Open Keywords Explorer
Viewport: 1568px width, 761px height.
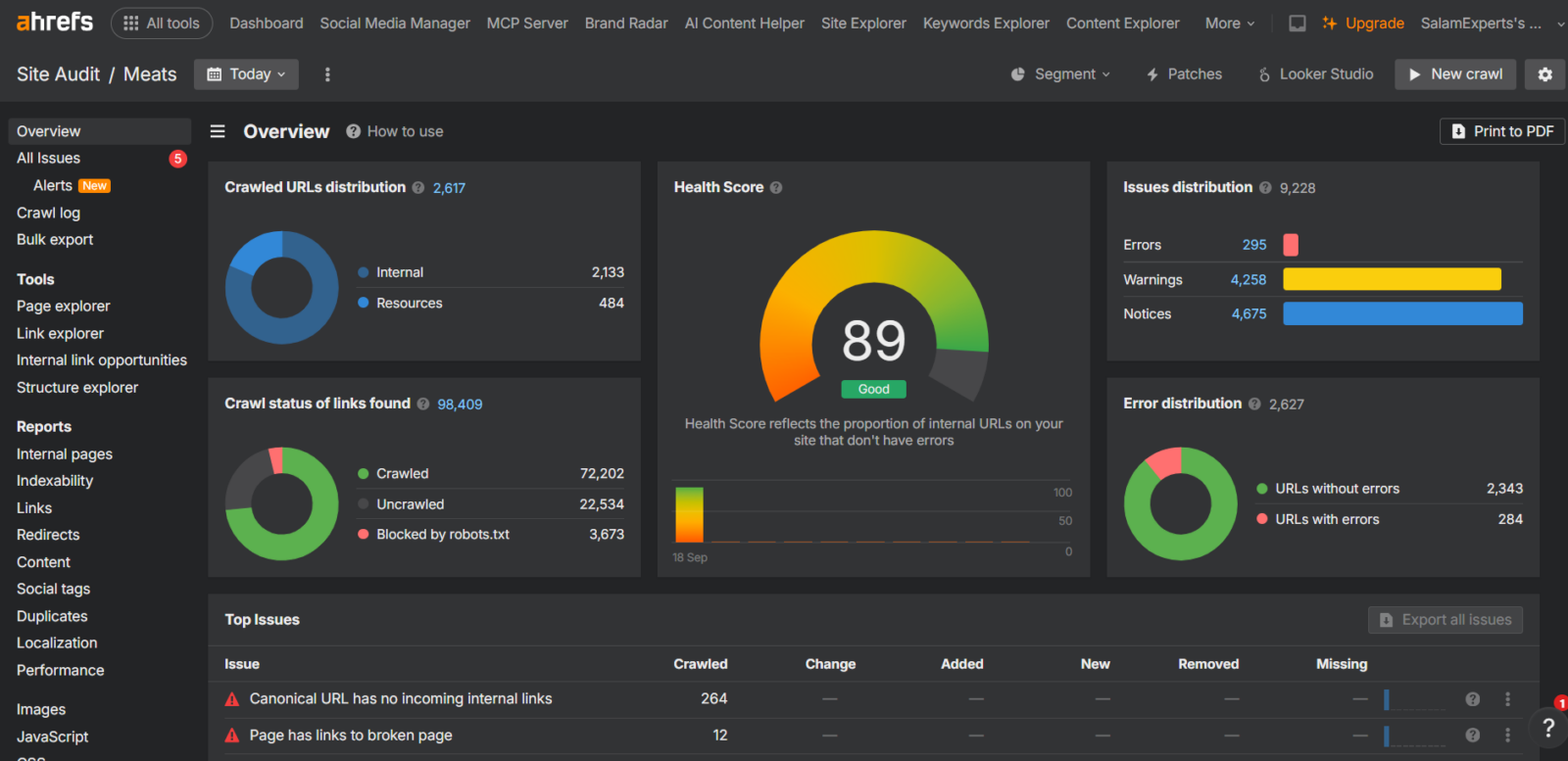coord(986,24)
